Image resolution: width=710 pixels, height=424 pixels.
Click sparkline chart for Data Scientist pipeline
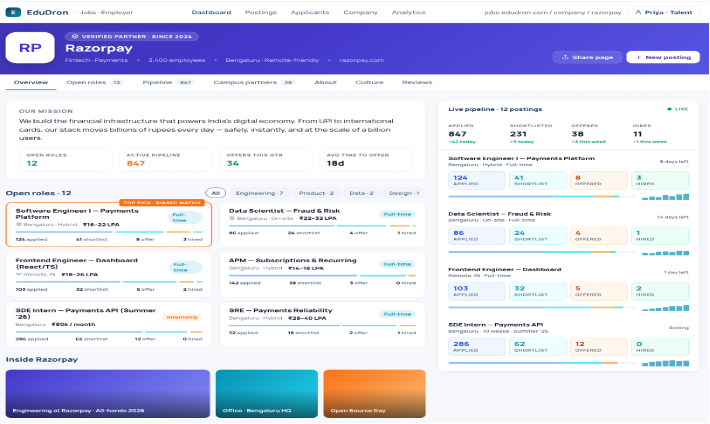666,253
